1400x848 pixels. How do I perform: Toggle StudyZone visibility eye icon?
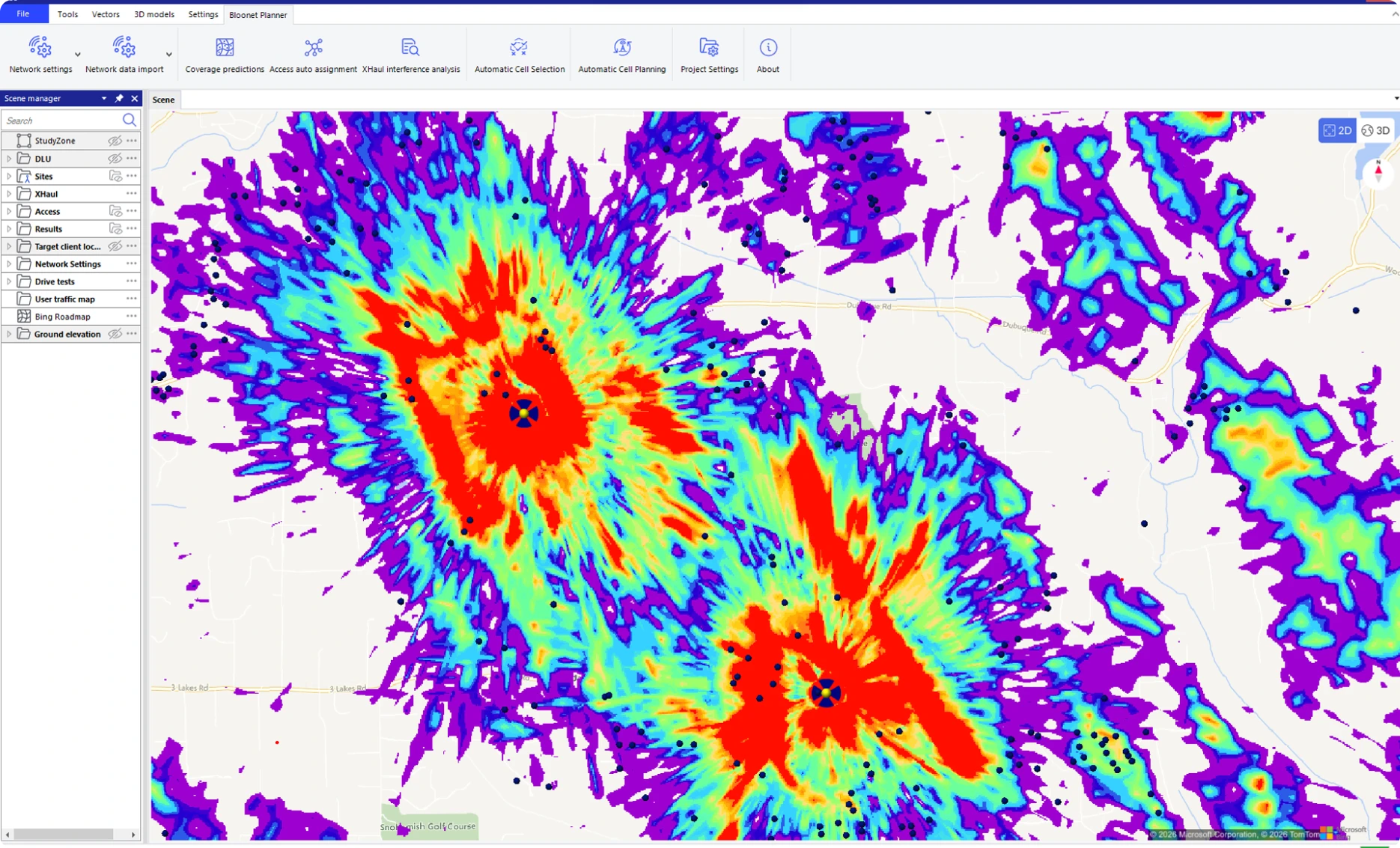tap(115, 141)
